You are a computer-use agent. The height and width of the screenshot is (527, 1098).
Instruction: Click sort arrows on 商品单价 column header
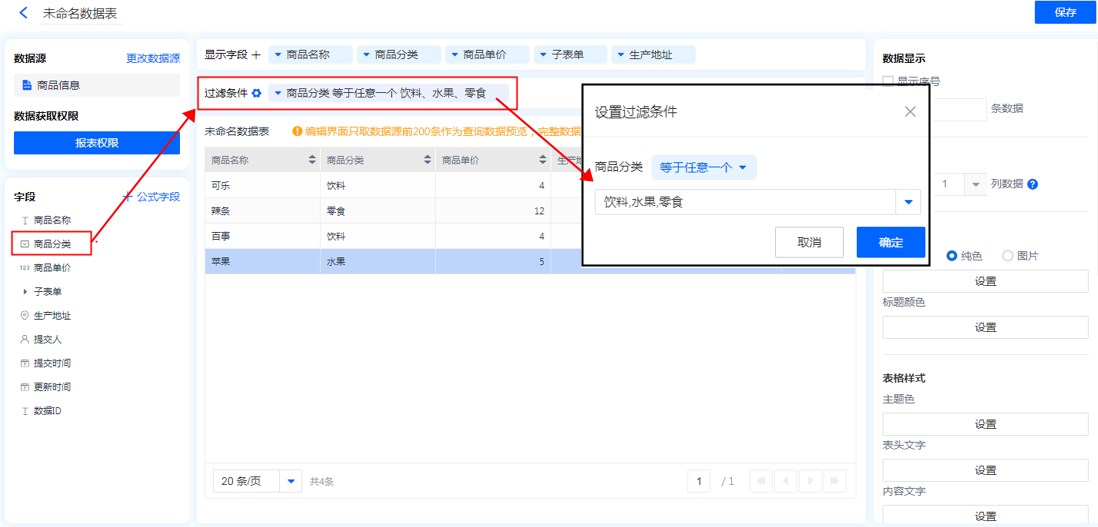tap(541, 160)
